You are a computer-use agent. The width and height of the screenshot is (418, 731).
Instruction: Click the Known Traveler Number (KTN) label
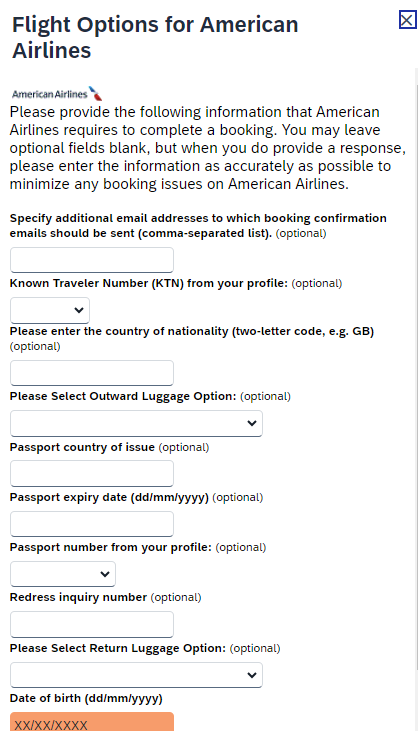[x=149, y=283]
